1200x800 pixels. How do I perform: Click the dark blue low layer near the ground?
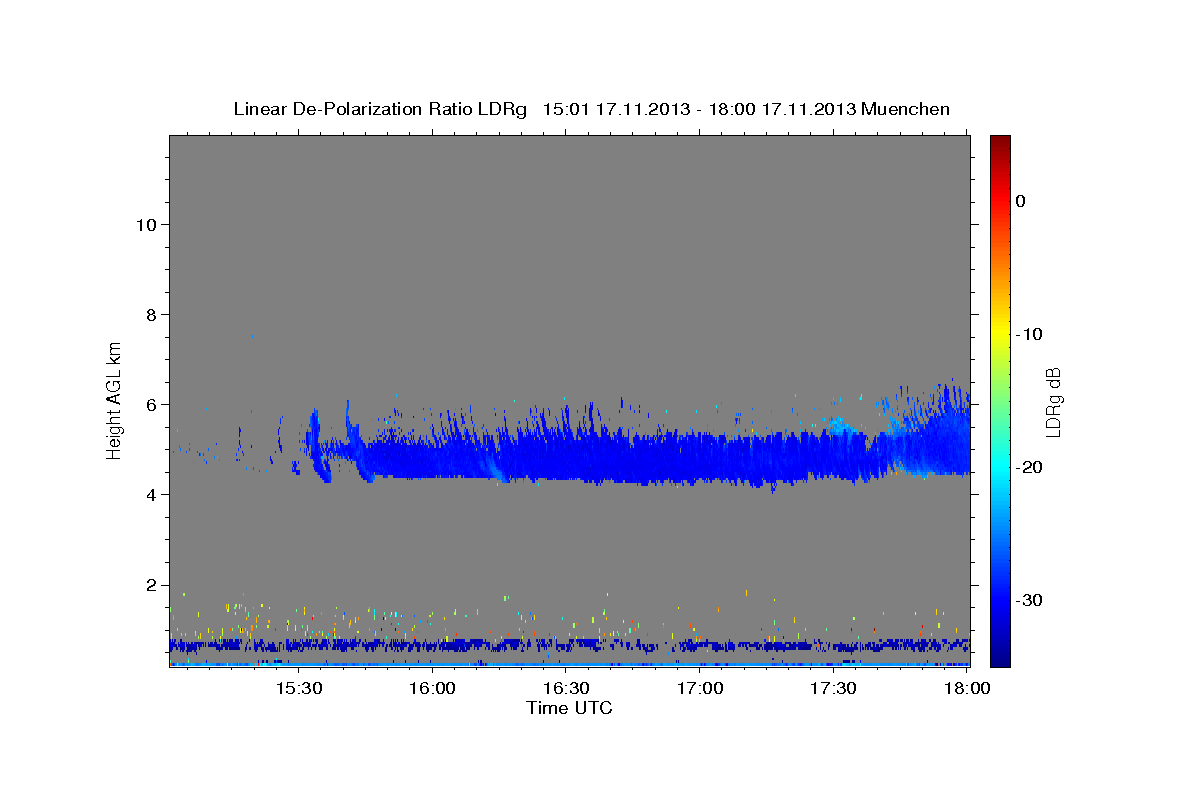(x=569, y=645)
